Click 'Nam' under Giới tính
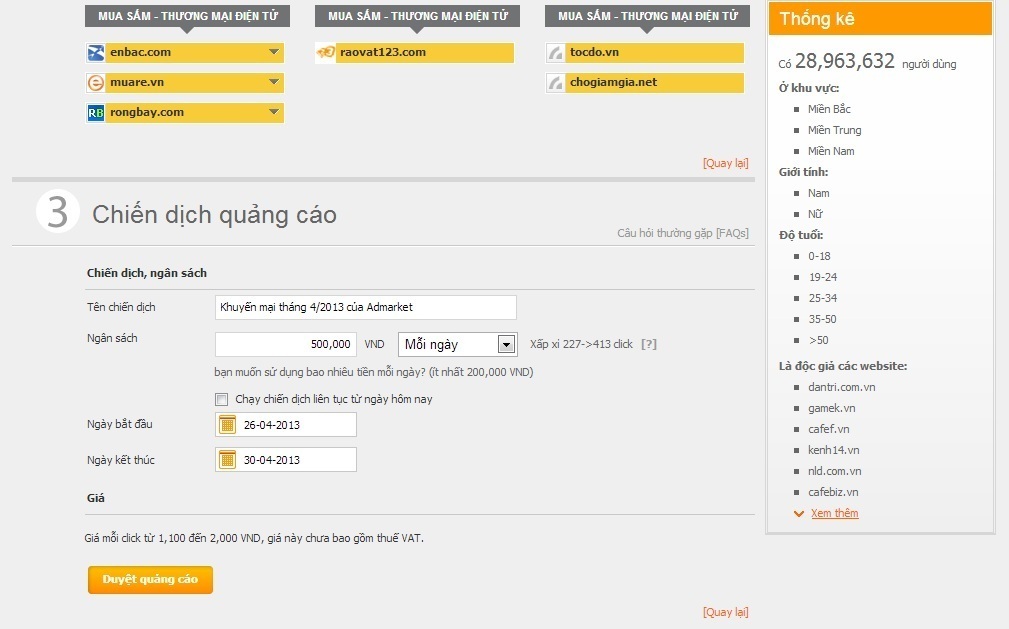 [x=819, y=193]
